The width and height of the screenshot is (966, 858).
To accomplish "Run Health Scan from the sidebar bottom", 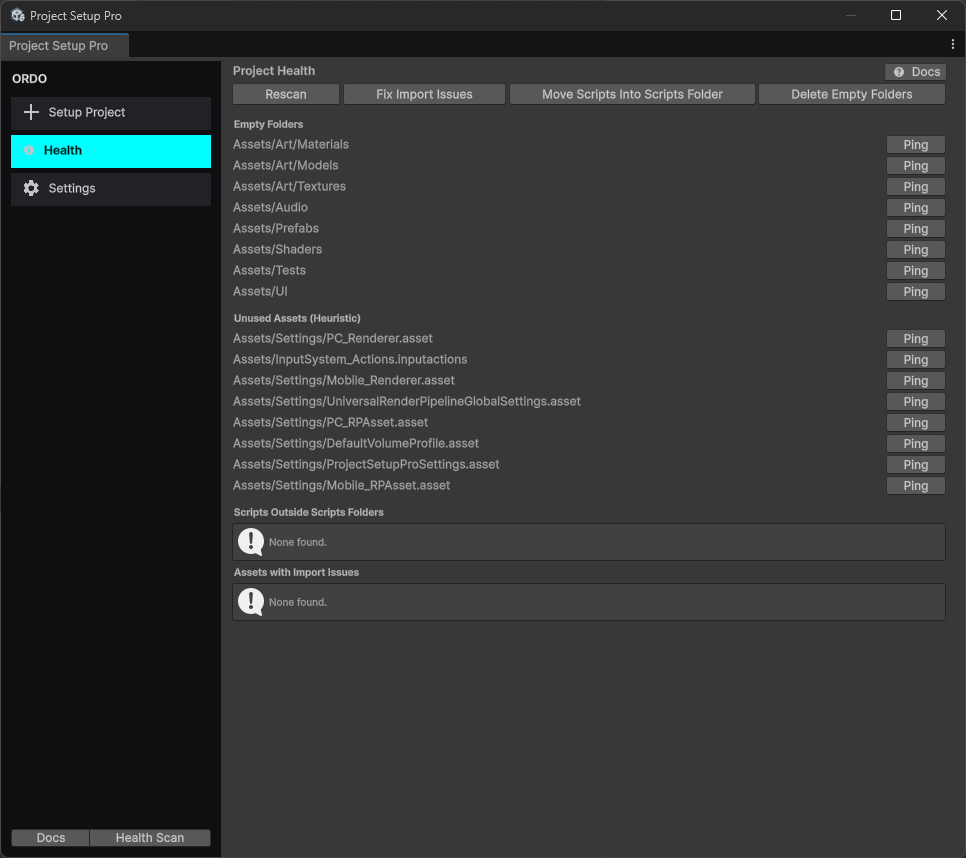I will click(x=150, y=838).
